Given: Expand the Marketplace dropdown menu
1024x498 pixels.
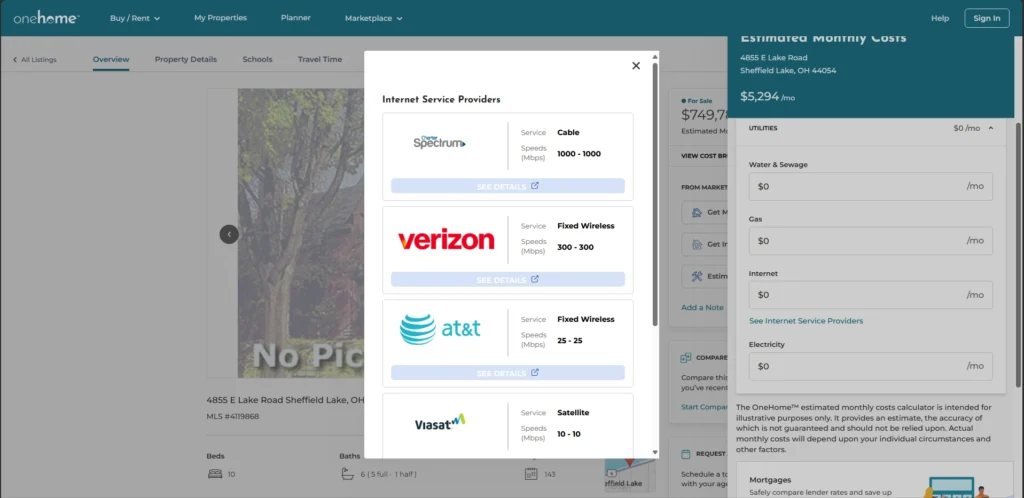Looking at the screenshot, I should coord(373,18).
